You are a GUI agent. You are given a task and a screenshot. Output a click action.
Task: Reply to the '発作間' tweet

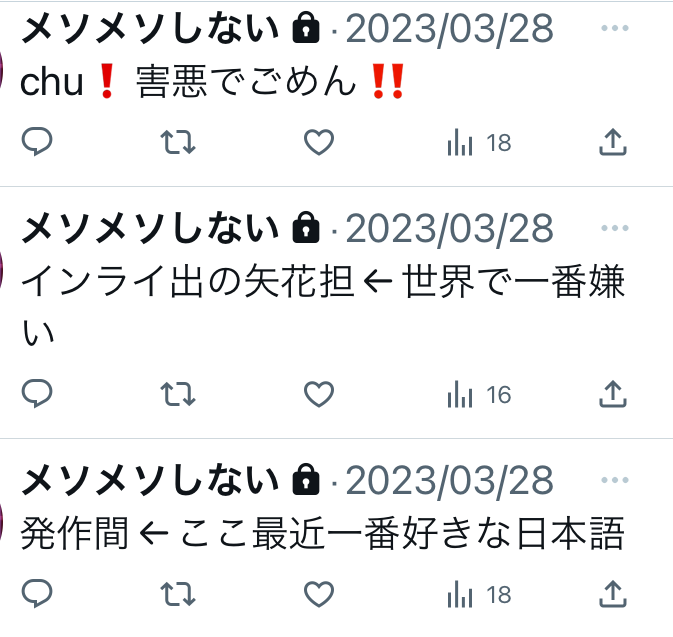point(37,594)
